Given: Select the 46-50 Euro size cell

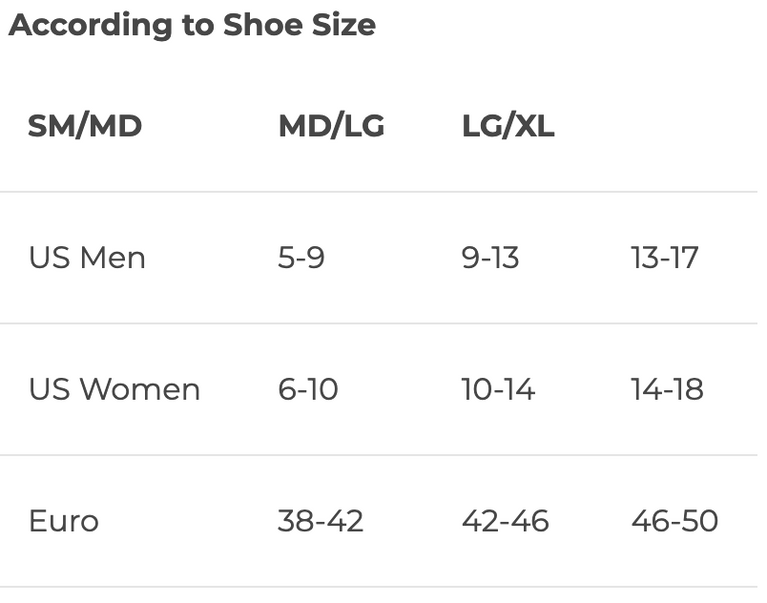Looking at the screenshot, I should (675, 521).
